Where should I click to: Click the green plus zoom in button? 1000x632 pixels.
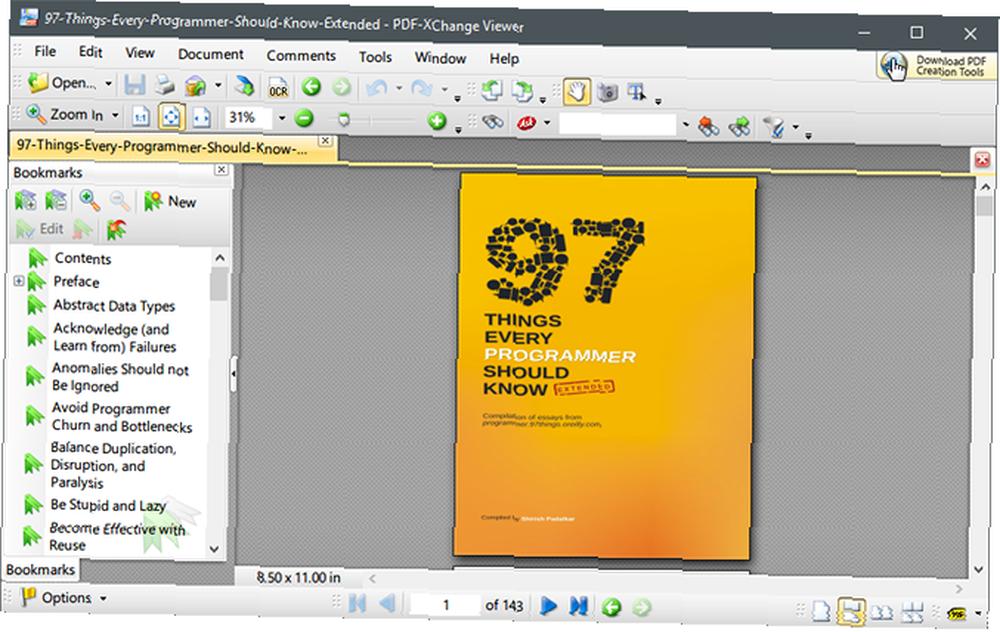tap(437, 121)
